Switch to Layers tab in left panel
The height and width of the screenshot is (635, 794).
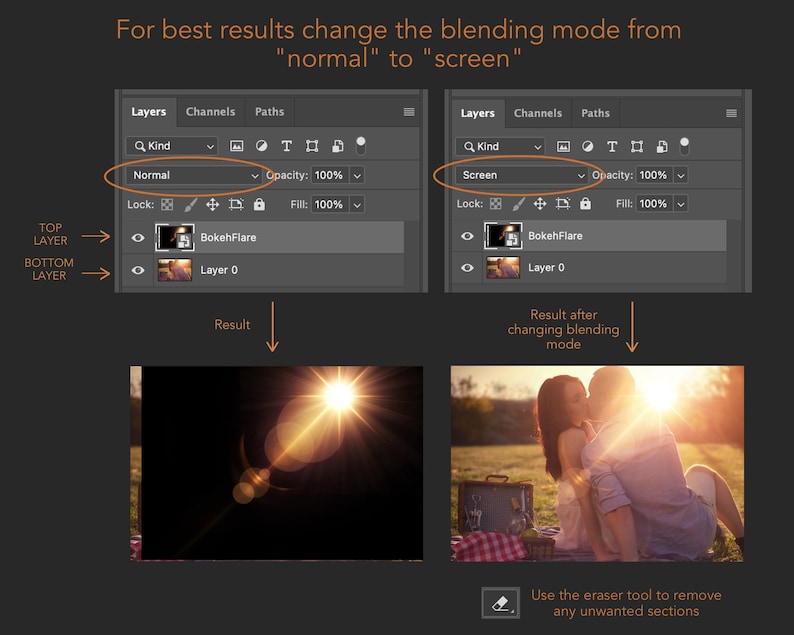point(149,112)
